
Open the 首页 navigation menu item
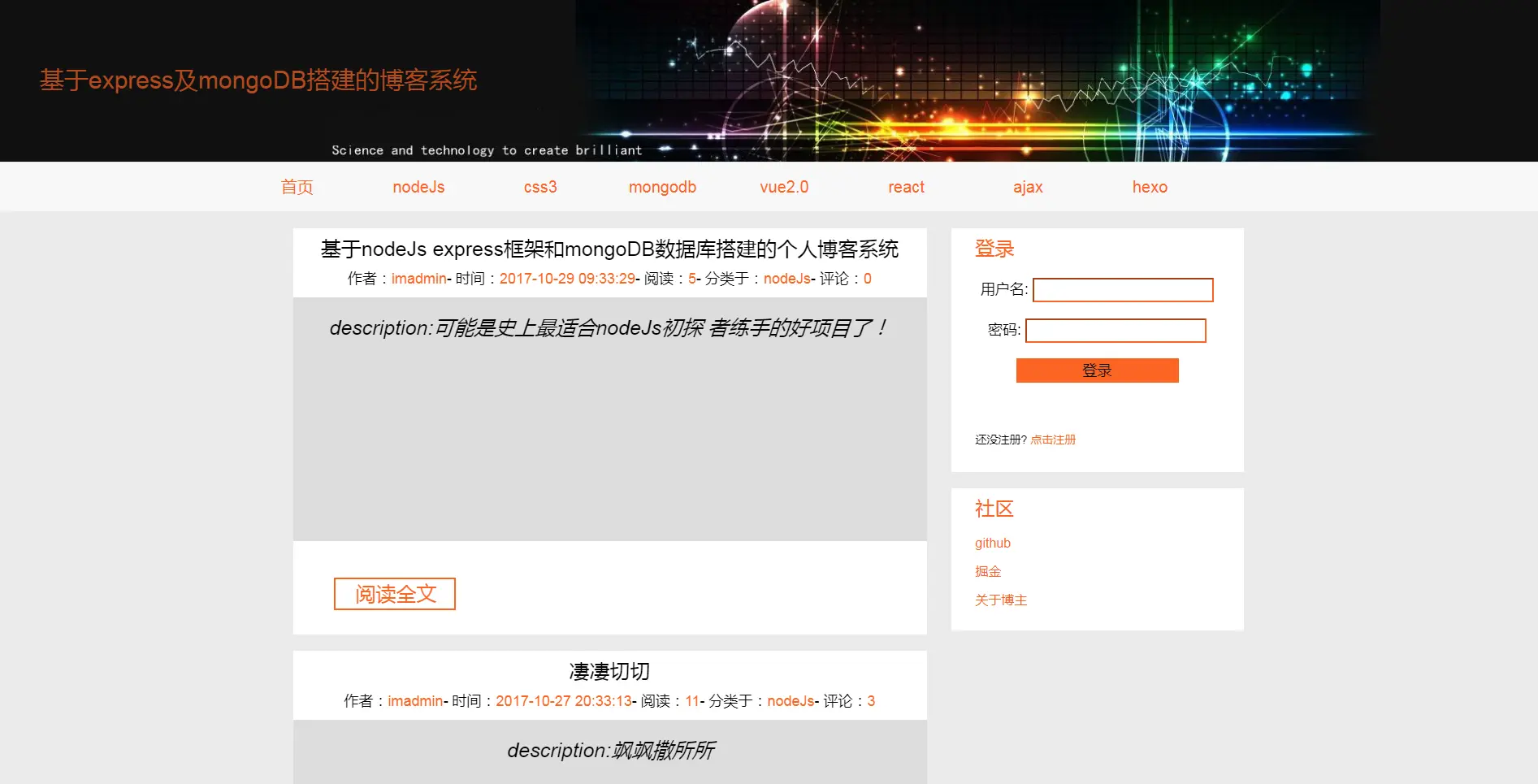point(297,186)
